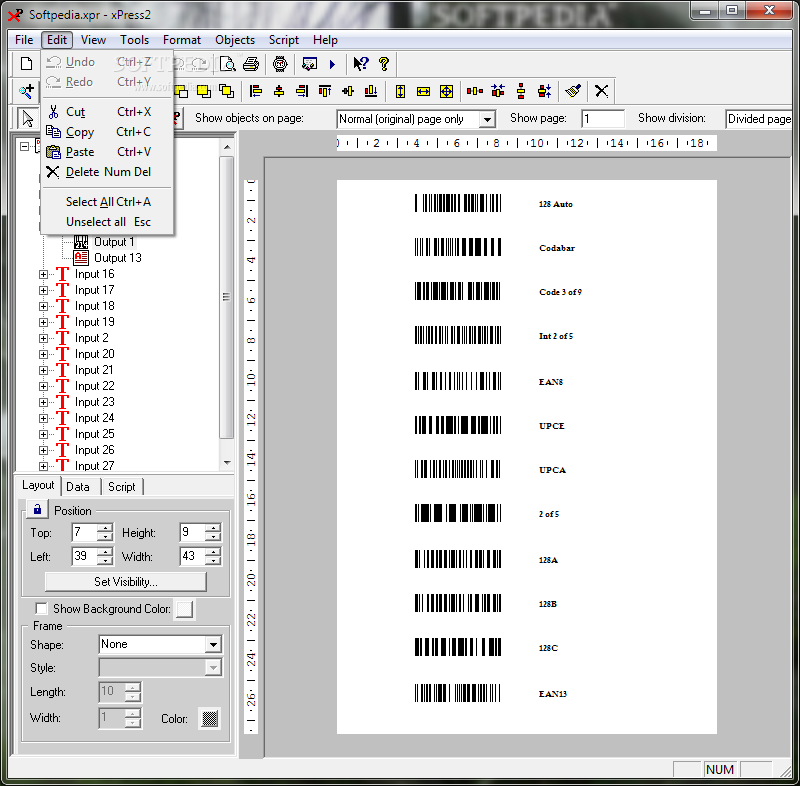Open Print Preview from the toolbar
800x786 pixels.
pos(228,64)
